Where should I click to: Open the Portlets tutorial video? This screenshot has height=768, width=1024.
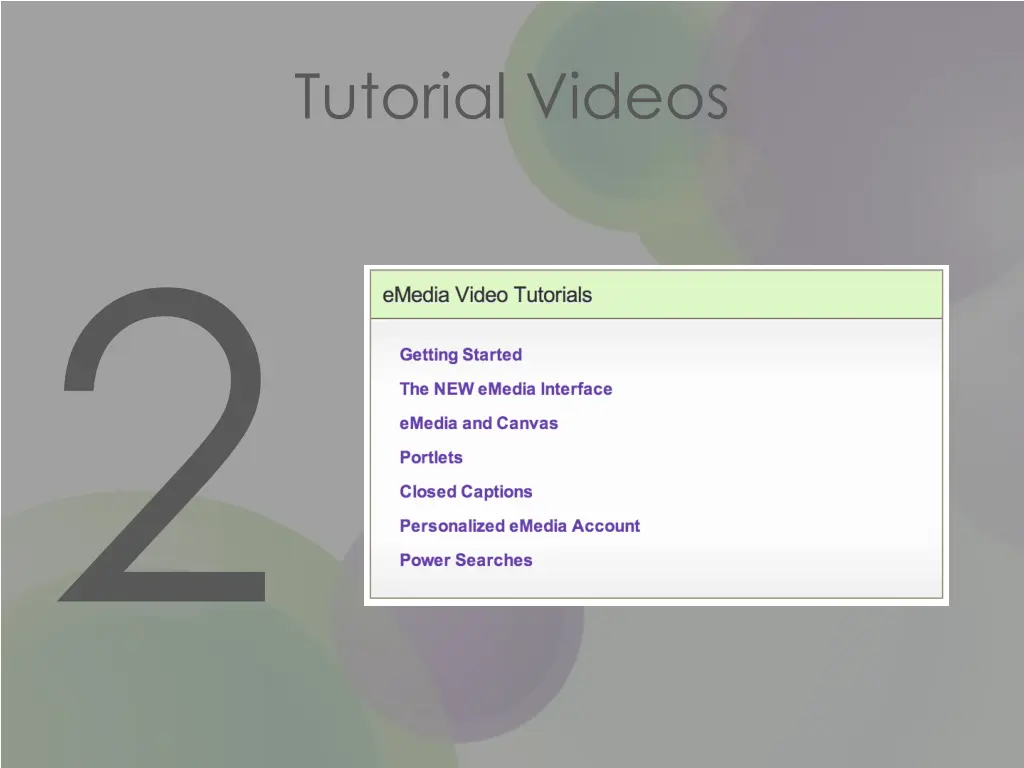pyautogui.click(x=430, y=457)
